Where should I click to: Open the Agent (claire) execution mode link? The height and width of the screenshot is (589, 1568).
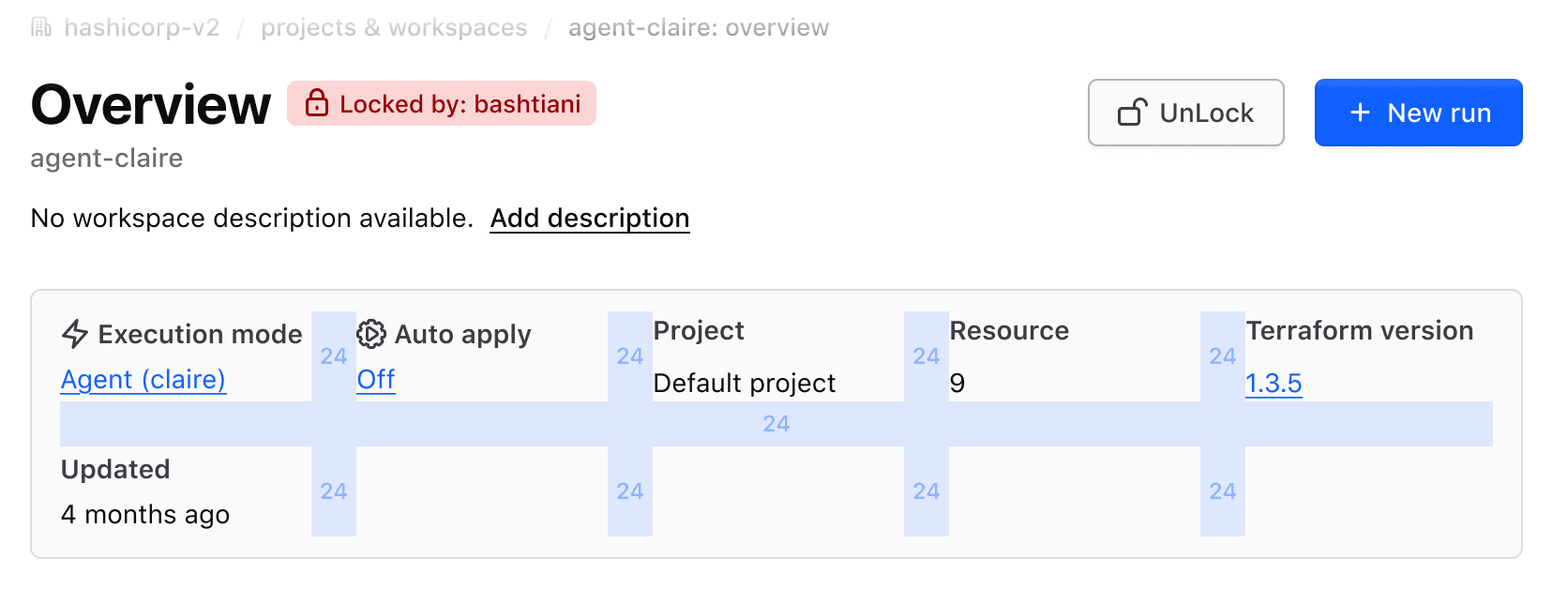pyautogui.click(x=143, y=380)
